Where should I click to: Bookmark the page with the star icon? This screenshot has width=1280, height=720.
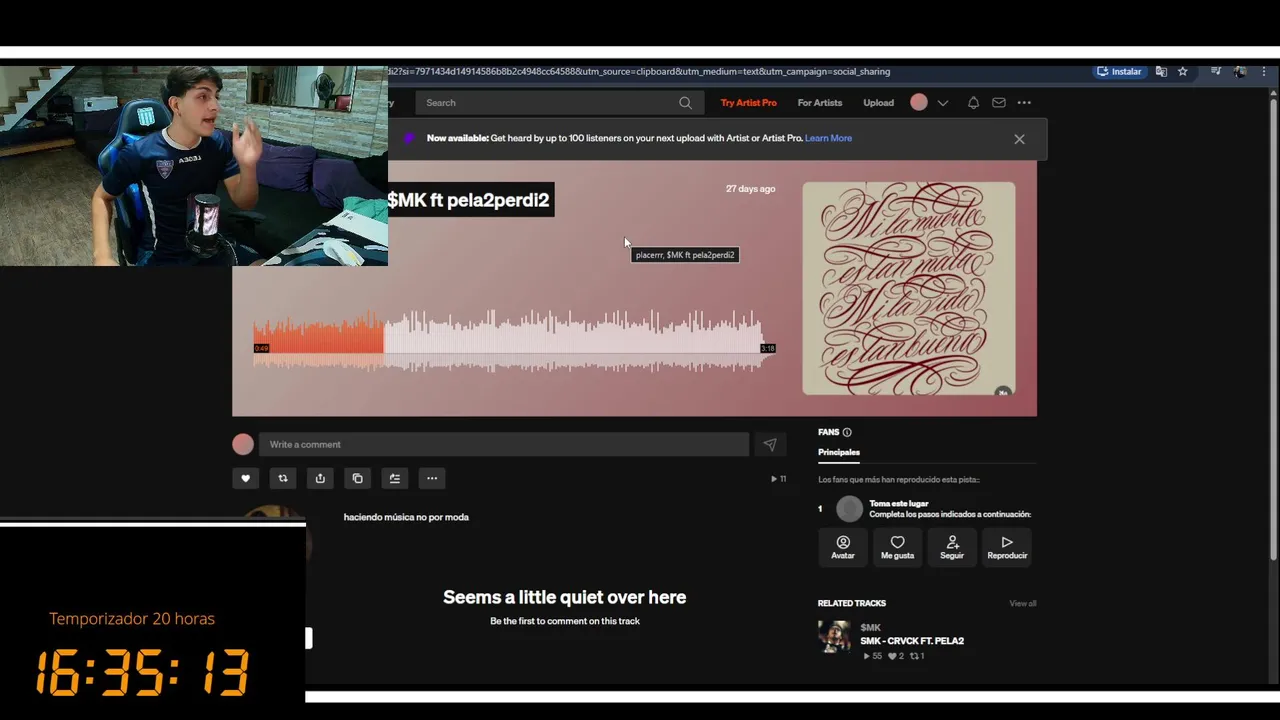[x=1182, y=71]
